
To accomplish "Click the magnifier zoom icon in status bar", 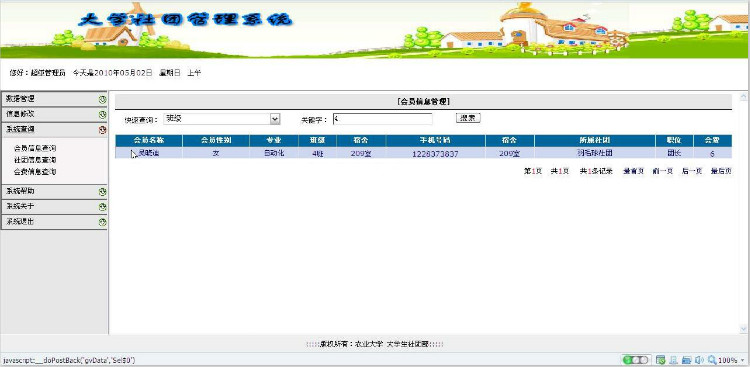I will [x=712, y=360].
